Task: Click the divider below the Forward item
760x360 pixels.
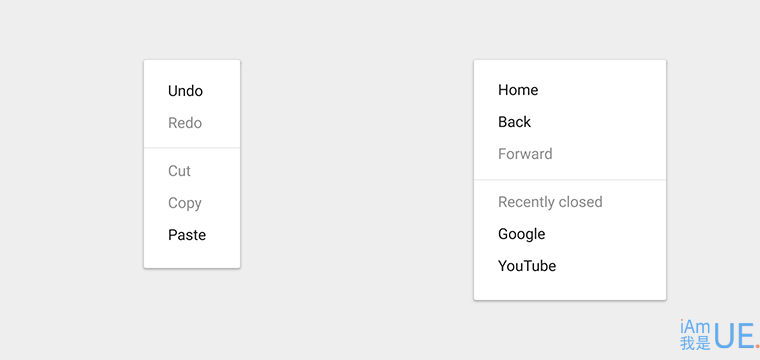Action: tap(570, 180)
